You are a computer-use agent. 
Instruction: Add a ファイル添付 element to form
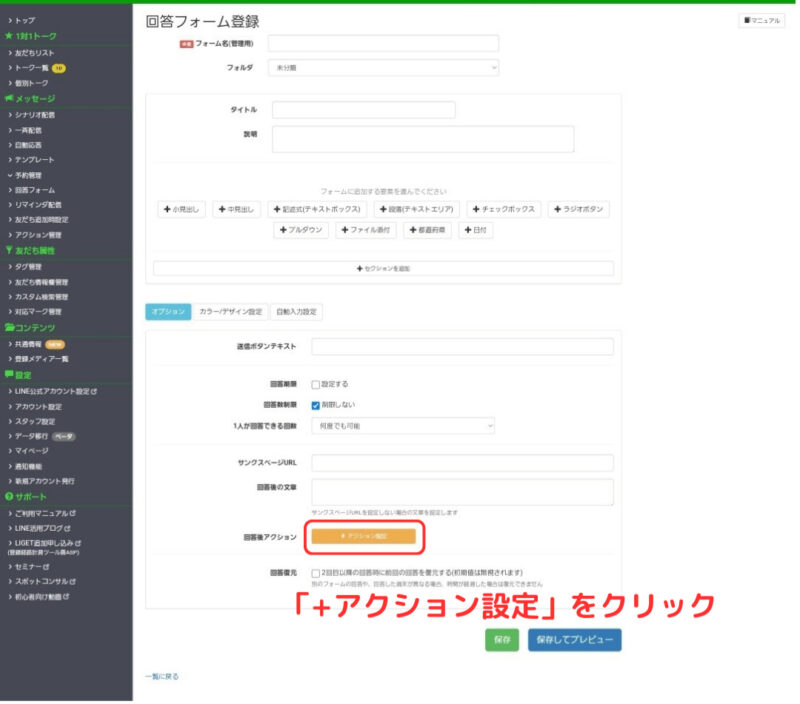point(366,231)
